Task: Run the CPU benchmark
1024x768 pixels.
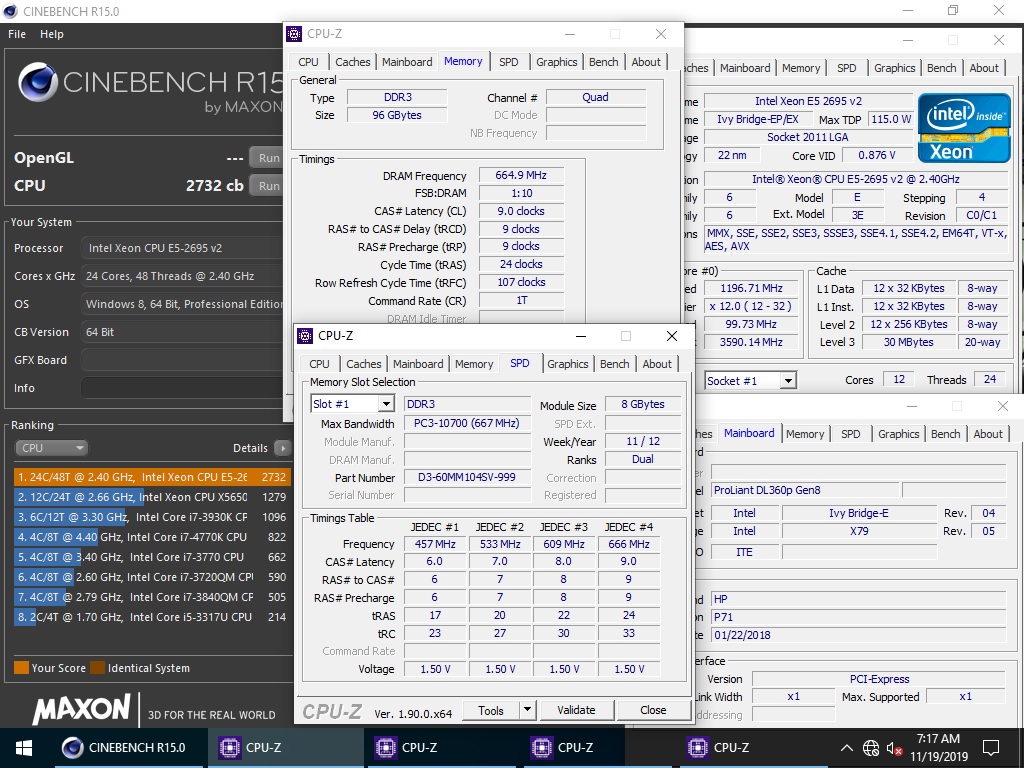Action: tap(268, 186)
